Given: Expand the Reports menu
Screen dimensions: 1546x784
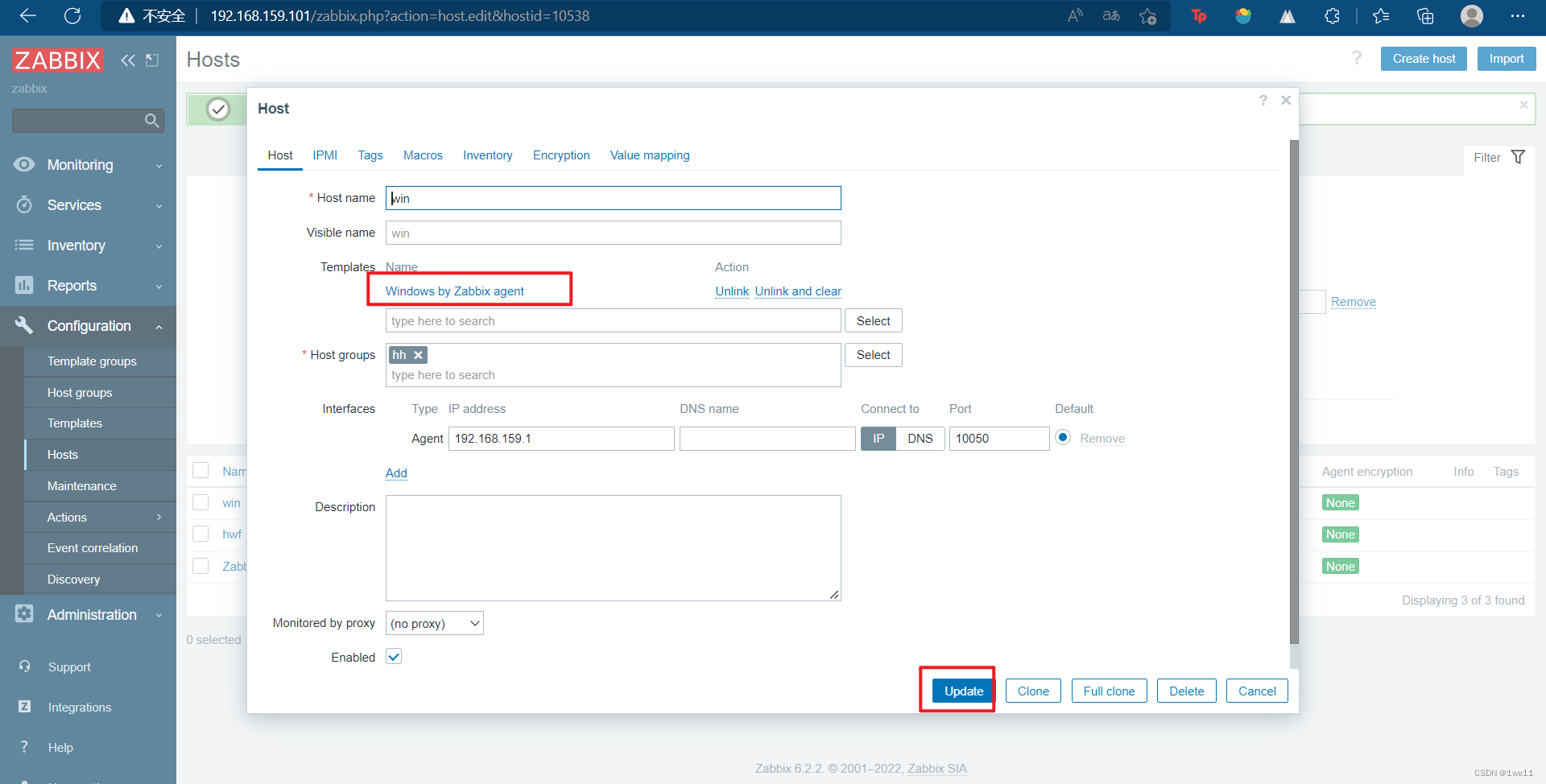Looking at the screenshot, I should coord(88,286).
